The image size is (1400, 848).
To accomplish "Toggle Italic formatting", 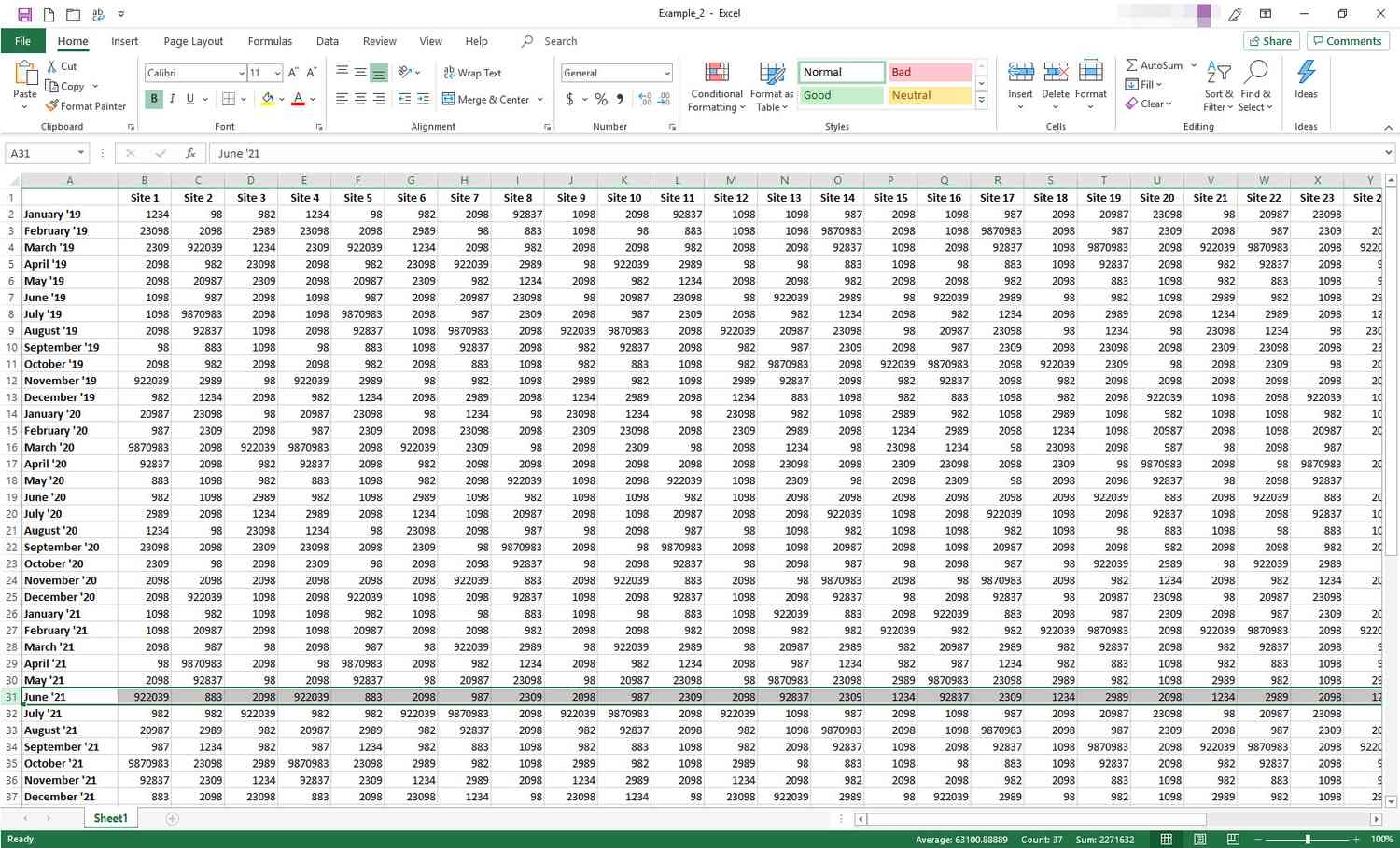I will tap(173, 99).
